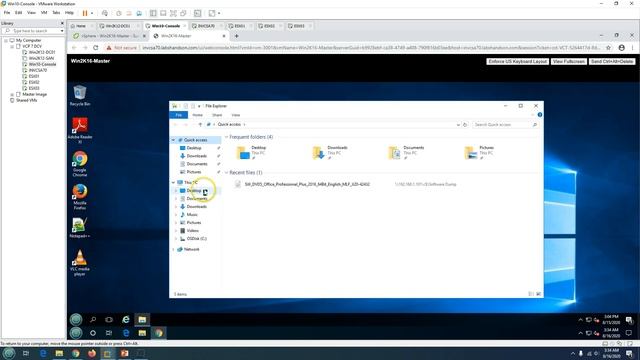Click Enforce US Keyboard Layout button
Screen dimensions: 640x360
(518, 61)
